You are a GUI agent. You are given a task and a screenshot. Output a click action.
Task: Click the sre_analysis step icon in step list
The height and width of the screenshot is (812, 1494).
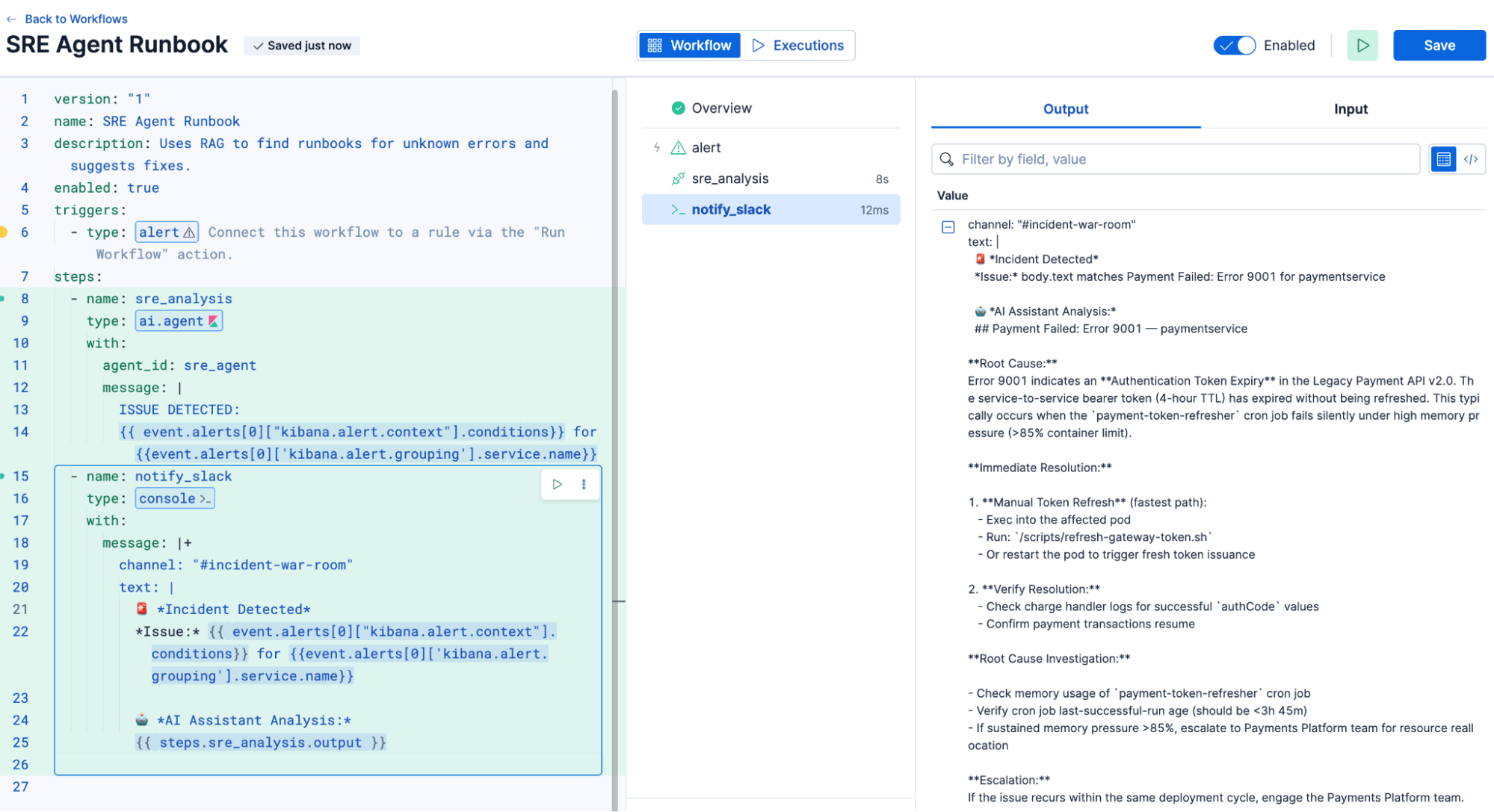678,179
